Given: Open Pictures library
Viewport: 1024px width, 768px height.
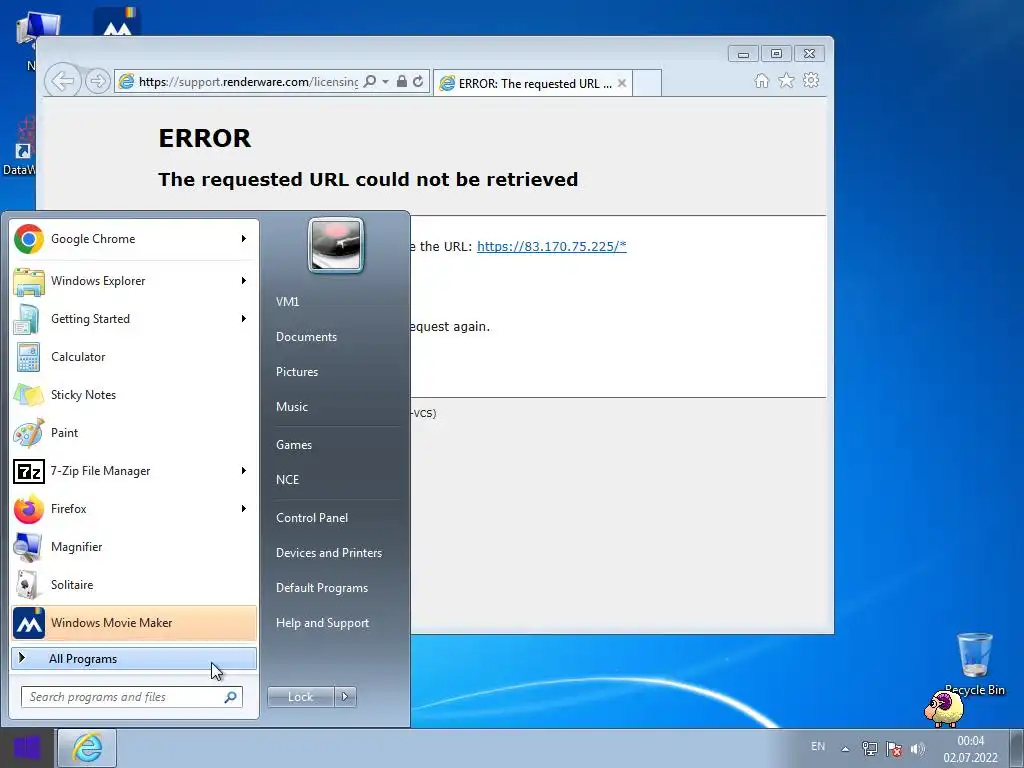Looking at the screenshot, I should 297,372.
